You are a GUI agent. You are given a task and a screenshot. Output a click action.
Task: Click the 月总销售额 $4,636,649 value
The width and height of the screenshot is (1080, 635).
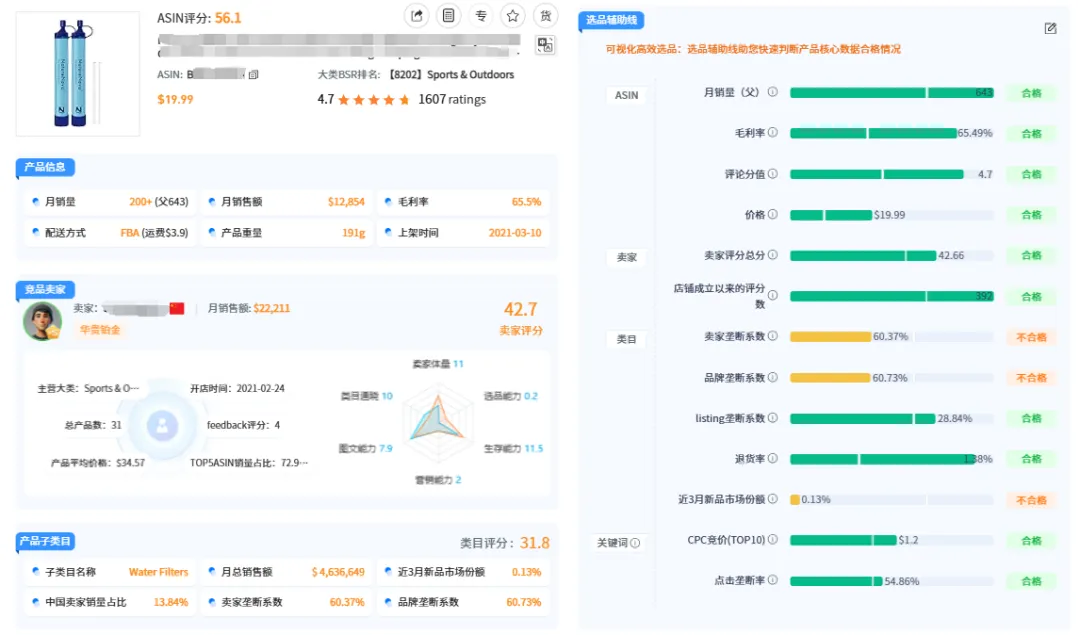point(338,572)
